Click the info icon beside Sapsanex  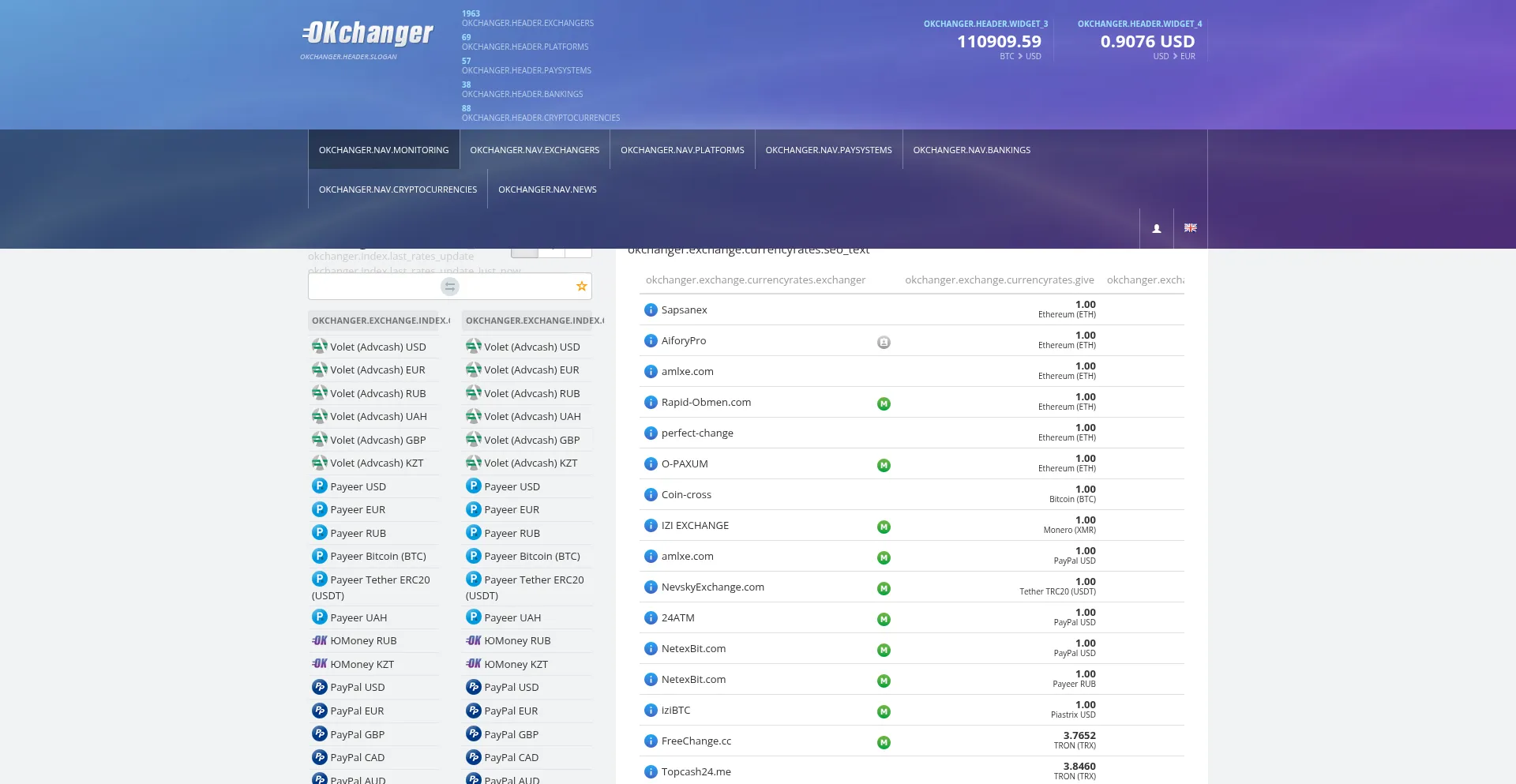pos(651,310)
